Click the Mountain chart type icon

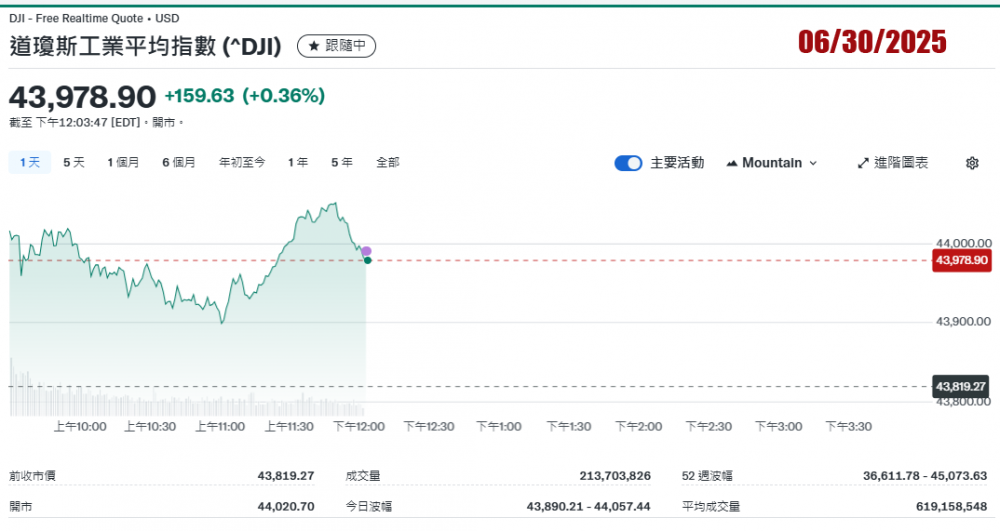[732, 163]
